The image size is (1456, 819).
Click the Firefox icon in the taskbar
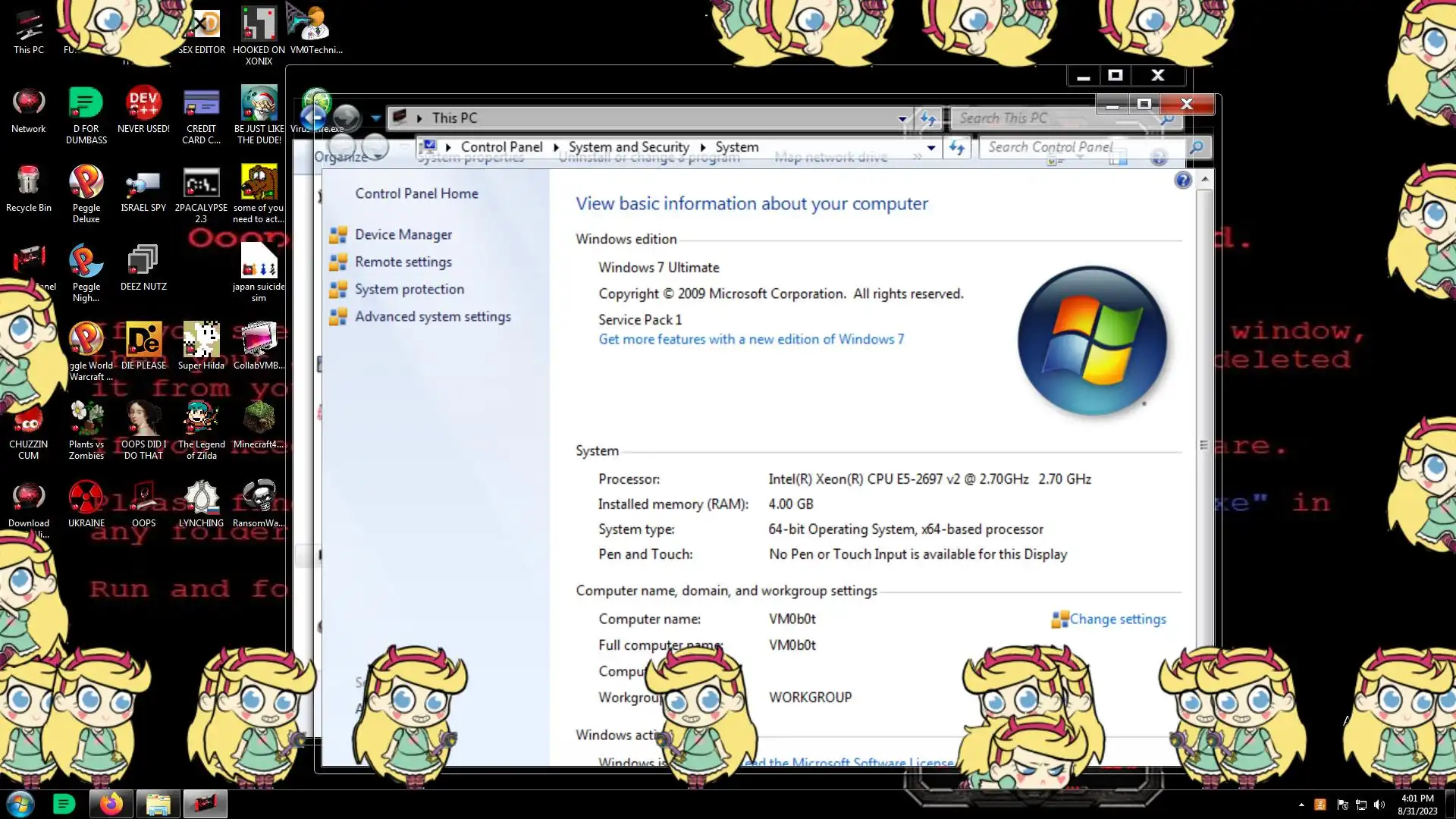[x=111, y=804]
